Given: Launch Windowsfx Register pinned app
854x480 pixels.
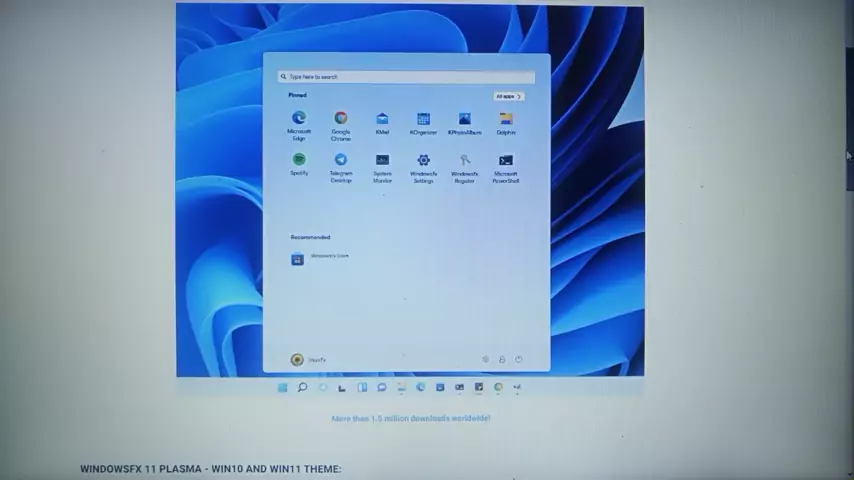Looking at the screenshot, I should coord(465,167).
